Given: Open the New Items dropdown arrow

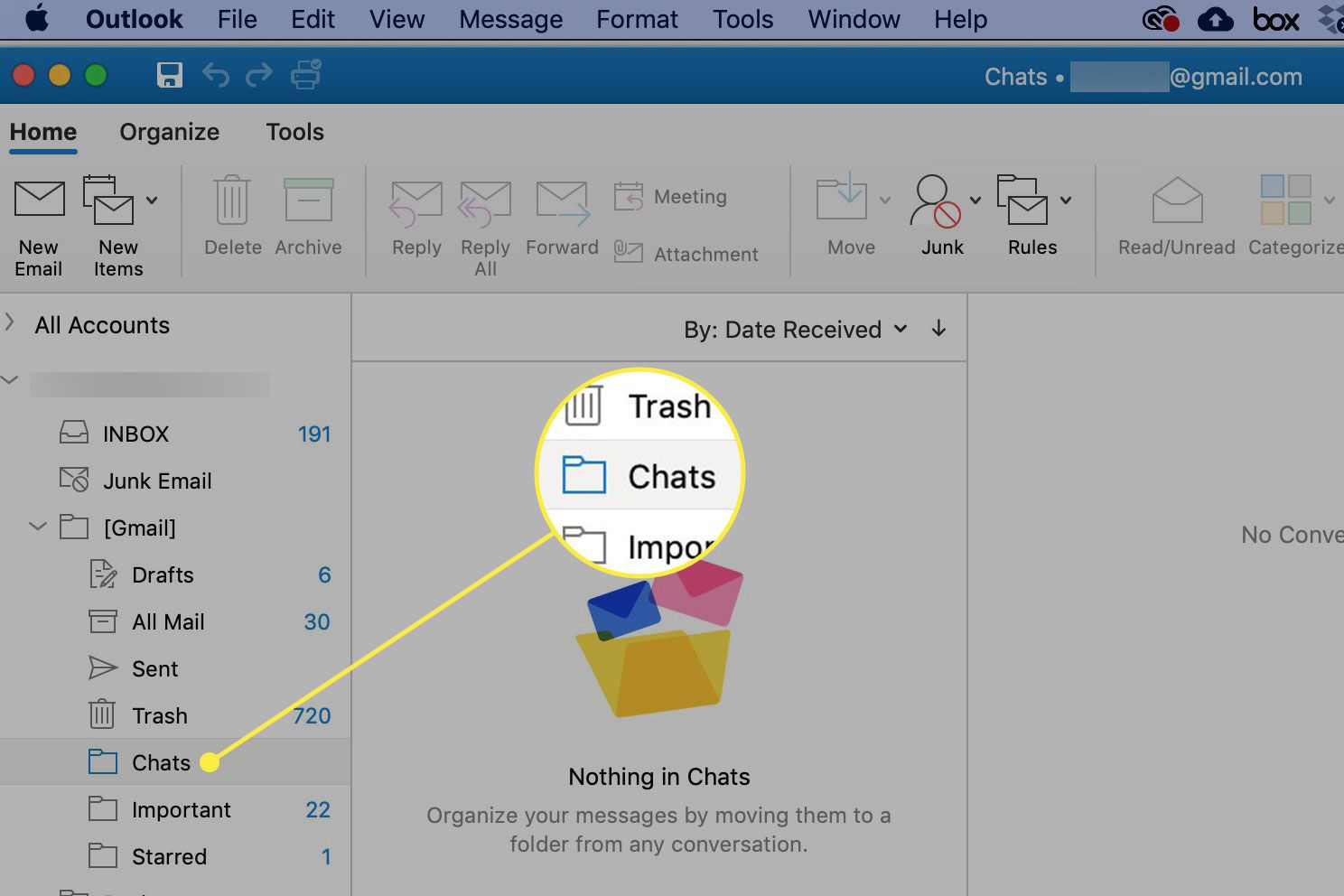Looking at the screenshot, I should point(152,200).
